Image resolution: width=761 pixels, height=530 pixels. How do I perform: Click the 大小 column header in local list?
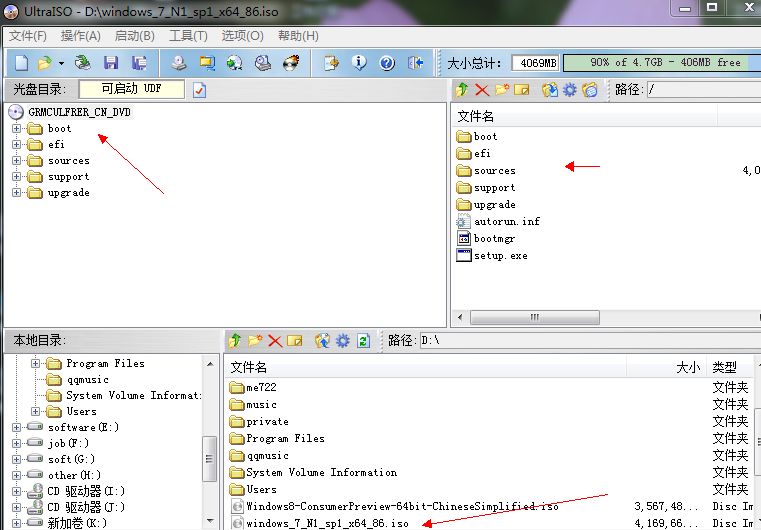click(x=688, y=368)
